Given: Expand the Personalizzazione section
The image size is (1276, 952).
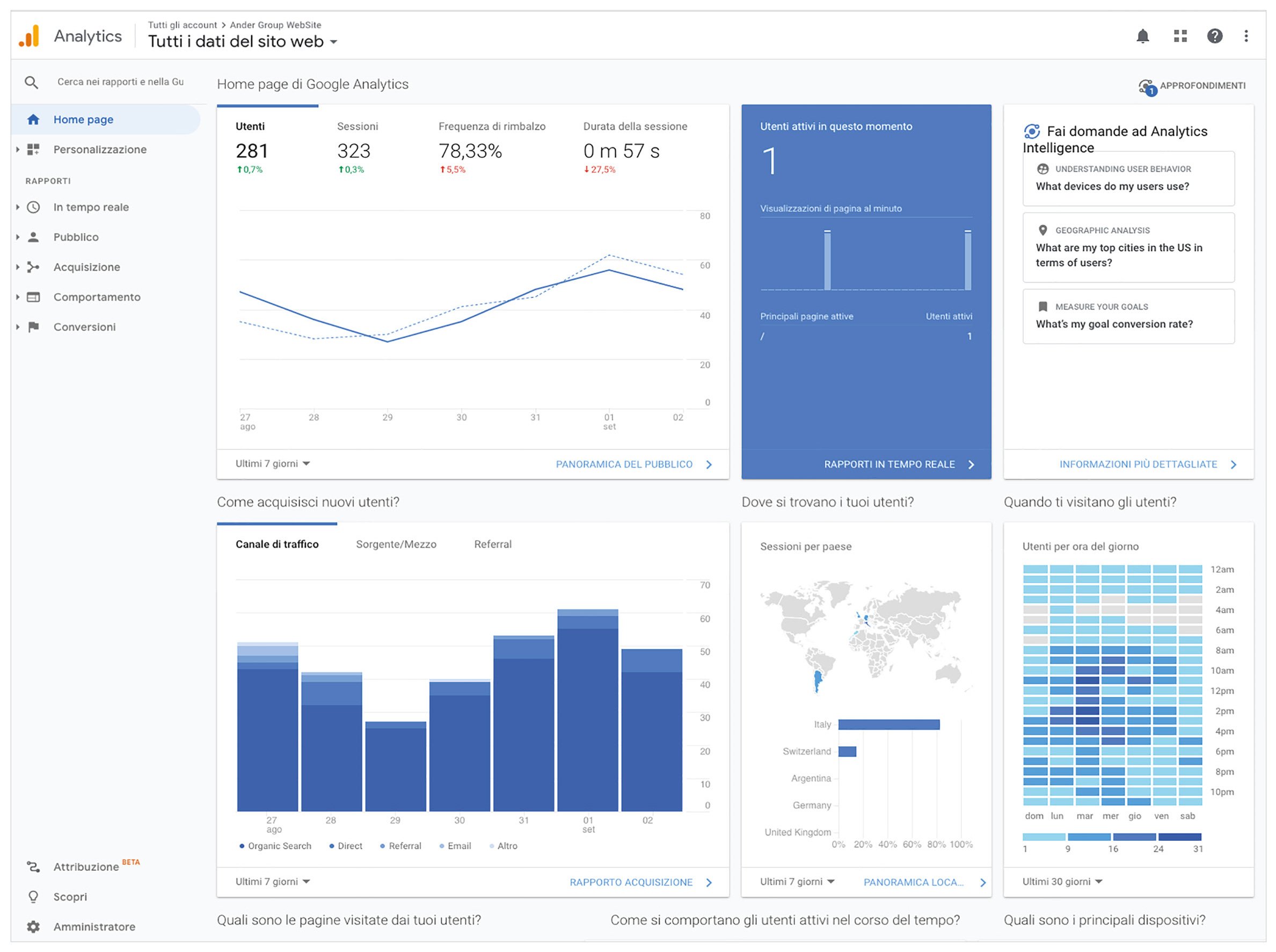Looking at the screenshot, I should tap(18, 149).
